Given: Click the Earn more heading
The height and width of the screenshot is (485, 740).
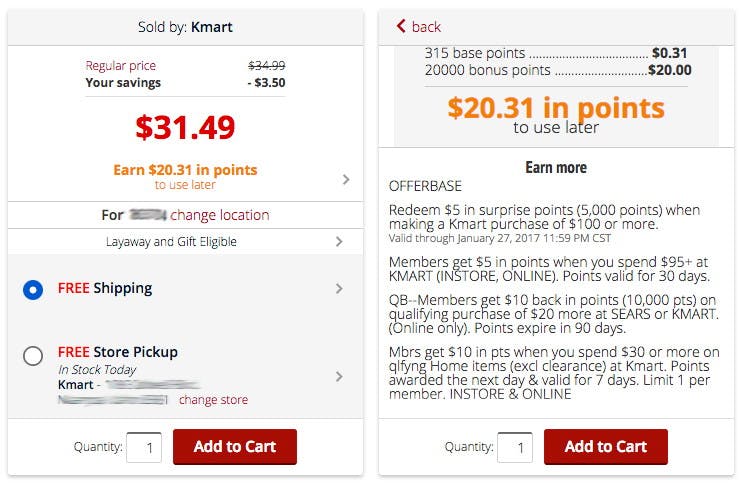Looking at the screenshot, I should (556, 168).
